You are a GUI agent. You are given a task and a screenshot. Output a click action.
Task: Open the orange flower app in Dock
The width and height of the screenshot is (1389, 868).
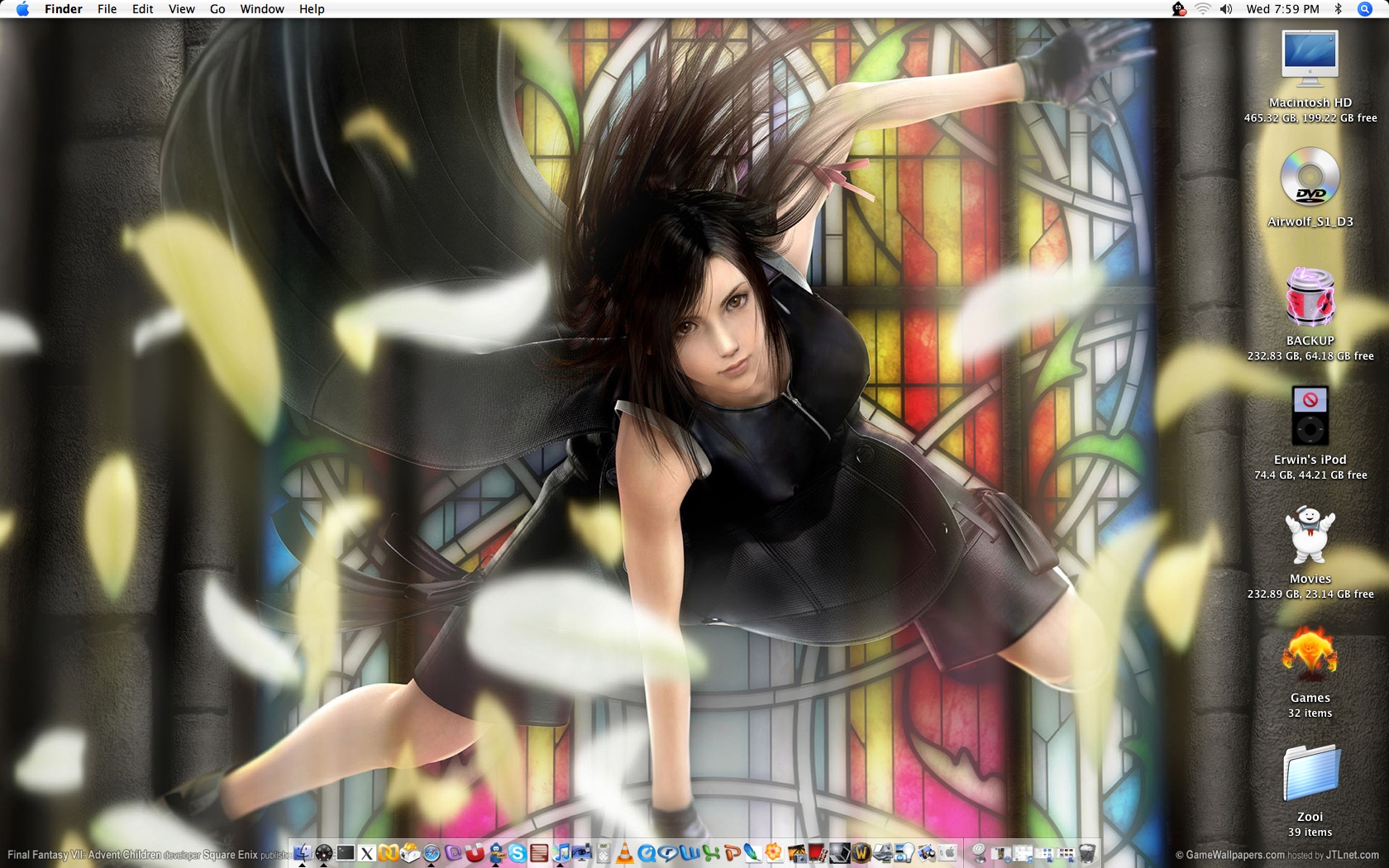tap(774, 852)
